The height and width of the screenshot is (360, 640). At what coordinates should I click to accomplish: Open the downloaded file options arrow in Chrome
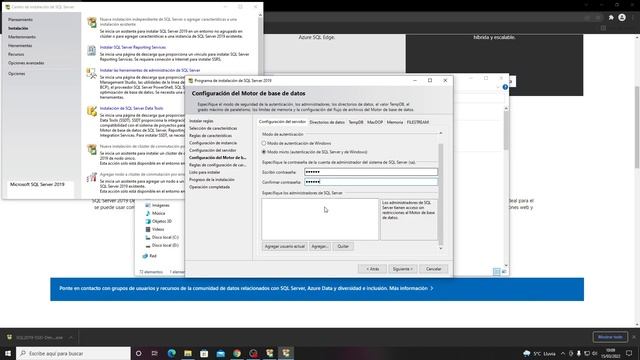pos(71,338)
